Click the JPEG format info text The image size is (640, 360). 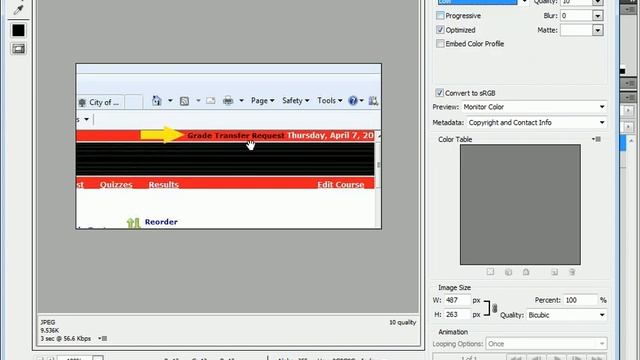click(48, 322)
